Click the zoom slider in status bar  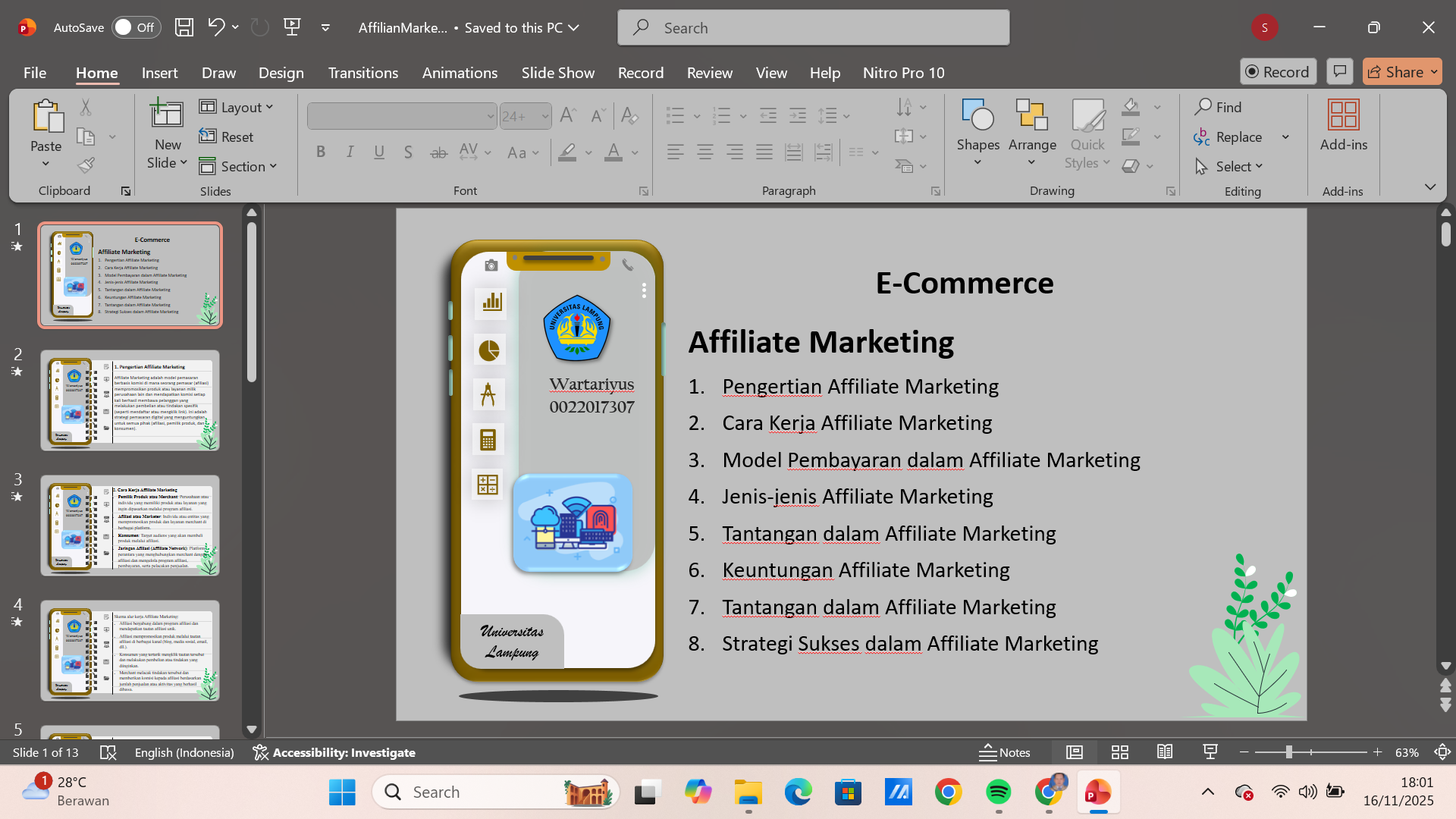click(x=1288, y=752)
